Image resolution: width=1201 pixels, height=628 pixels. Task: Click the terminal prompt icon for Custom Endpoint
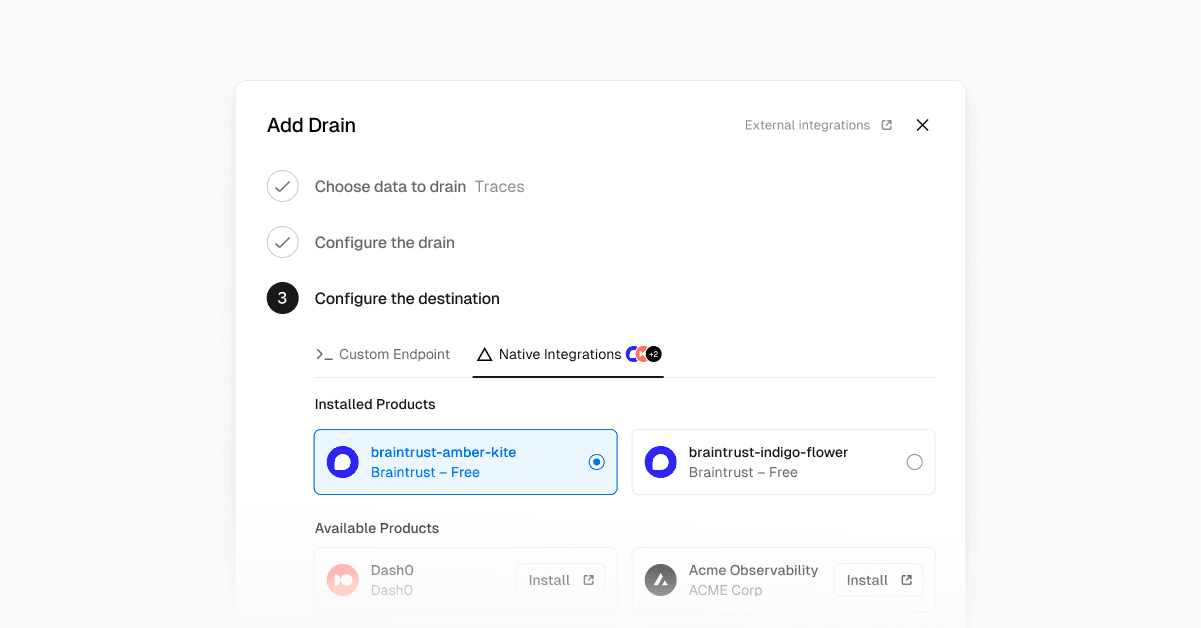coord(324,354)
